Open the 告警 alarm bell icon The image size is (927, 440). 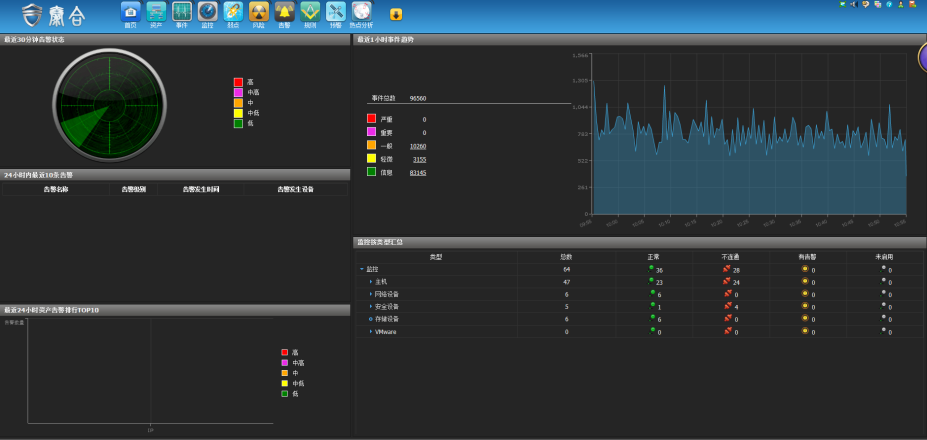tap(284, 12)
